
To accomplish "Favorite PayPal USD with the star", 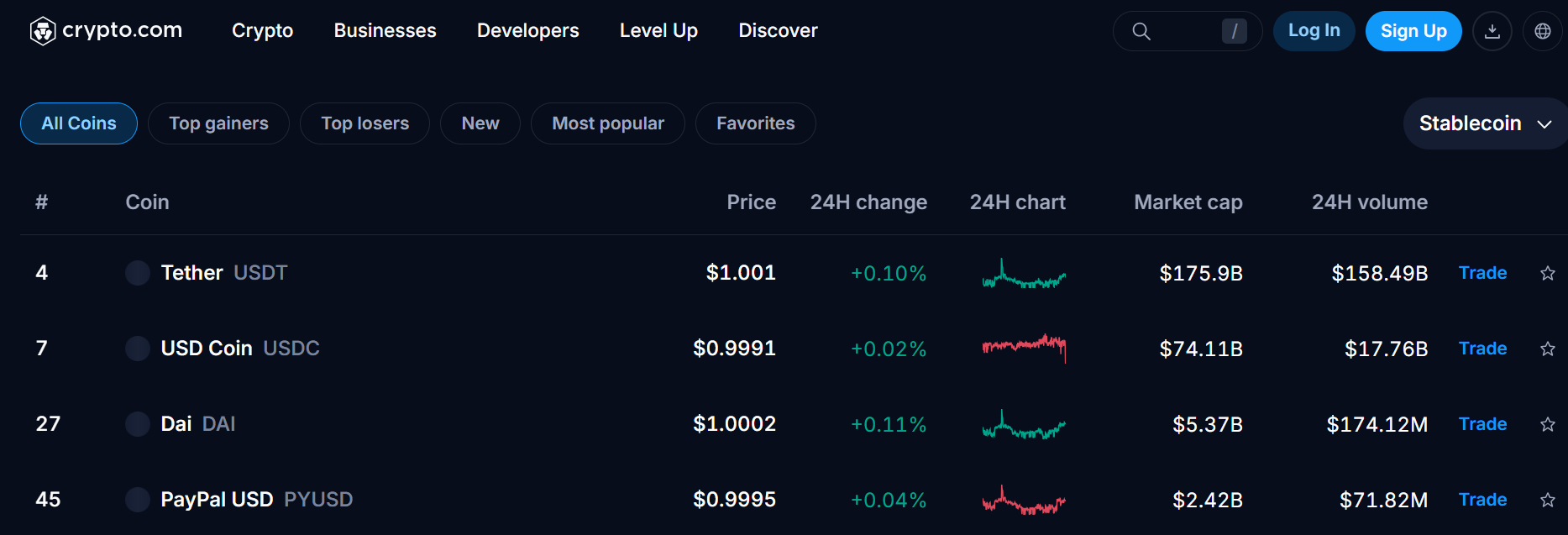I will 1548,500.
